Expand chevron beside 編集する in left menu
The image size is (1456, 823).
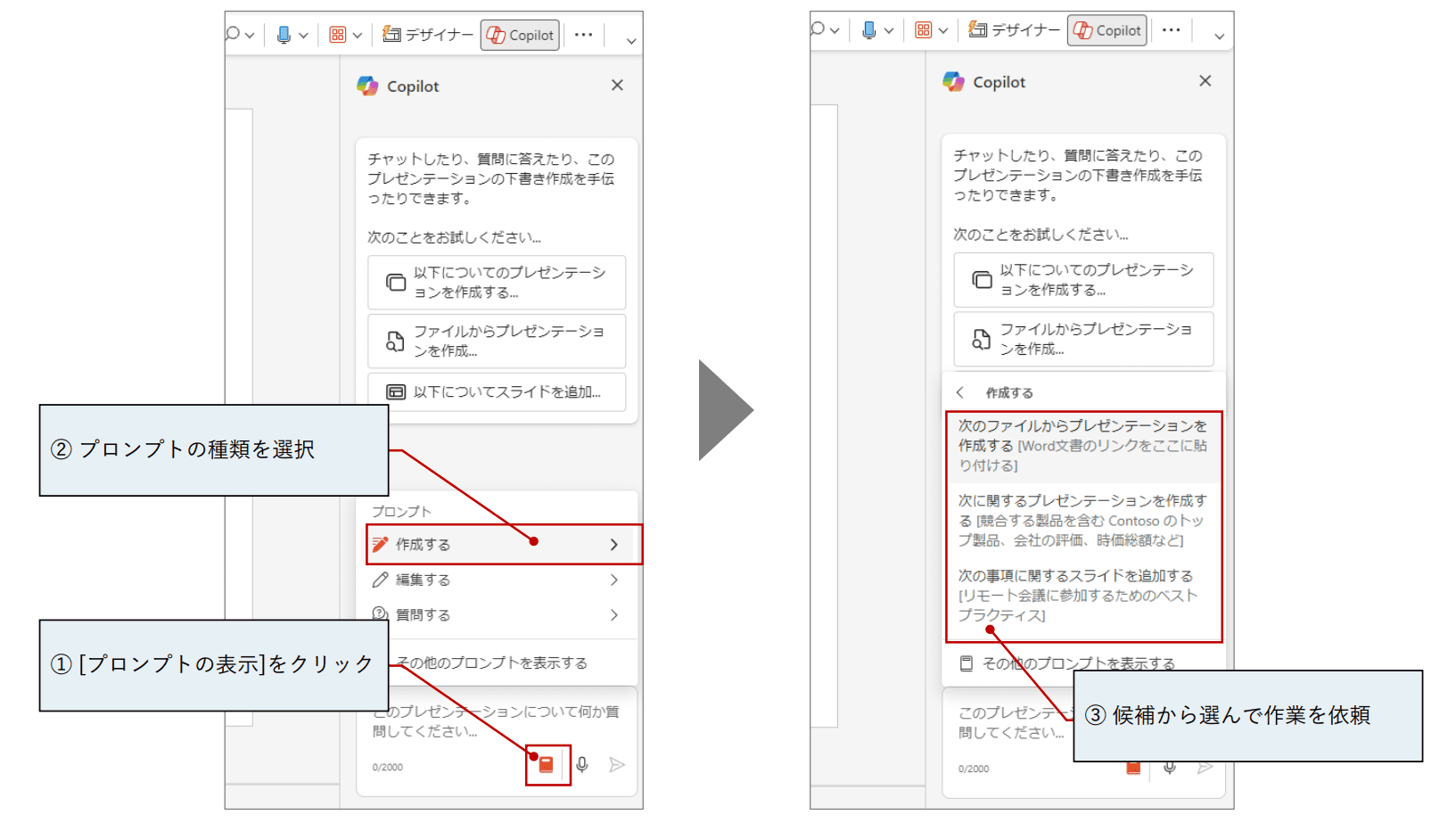pos(614,580)
